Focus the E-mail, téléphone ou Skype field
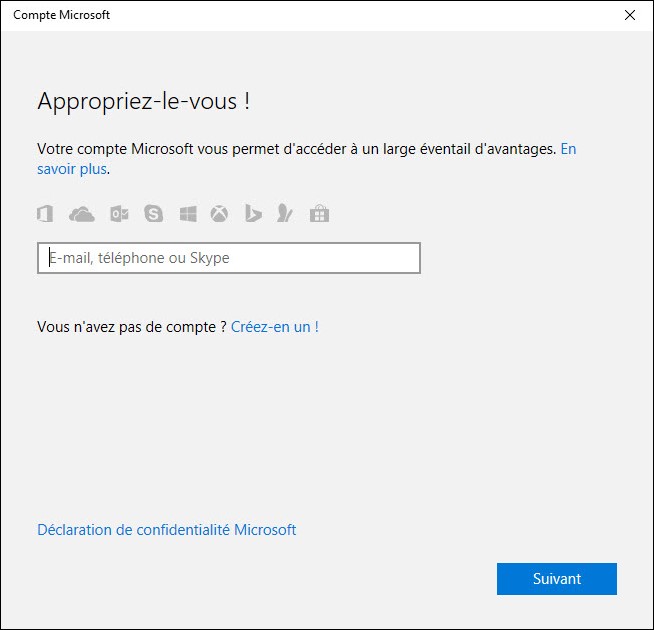The height and width of the screenshot is (630, 654). click(x=228, y=258)
